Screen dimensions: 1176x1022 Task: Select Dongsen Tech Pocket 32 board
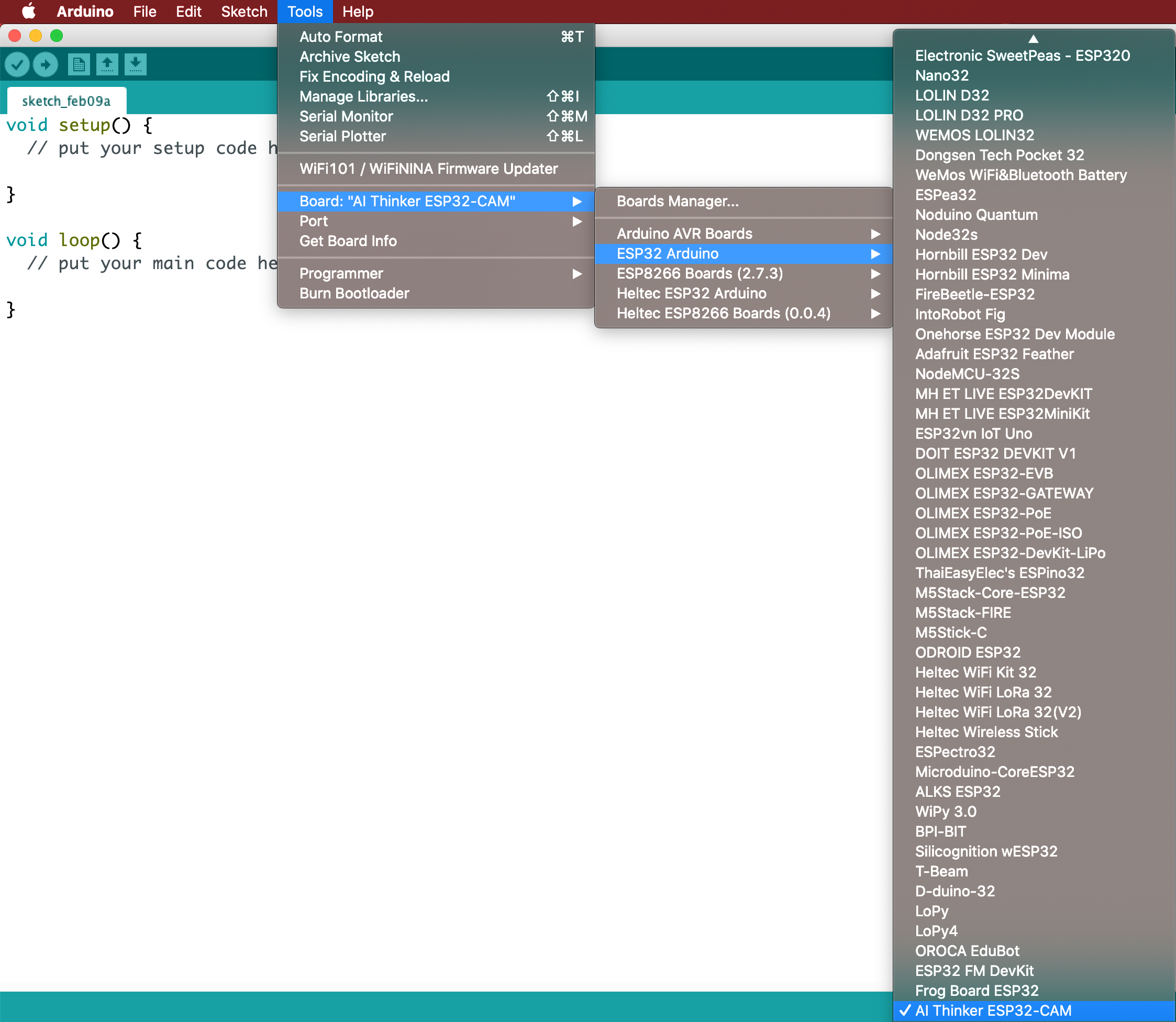coord(1034,155)
